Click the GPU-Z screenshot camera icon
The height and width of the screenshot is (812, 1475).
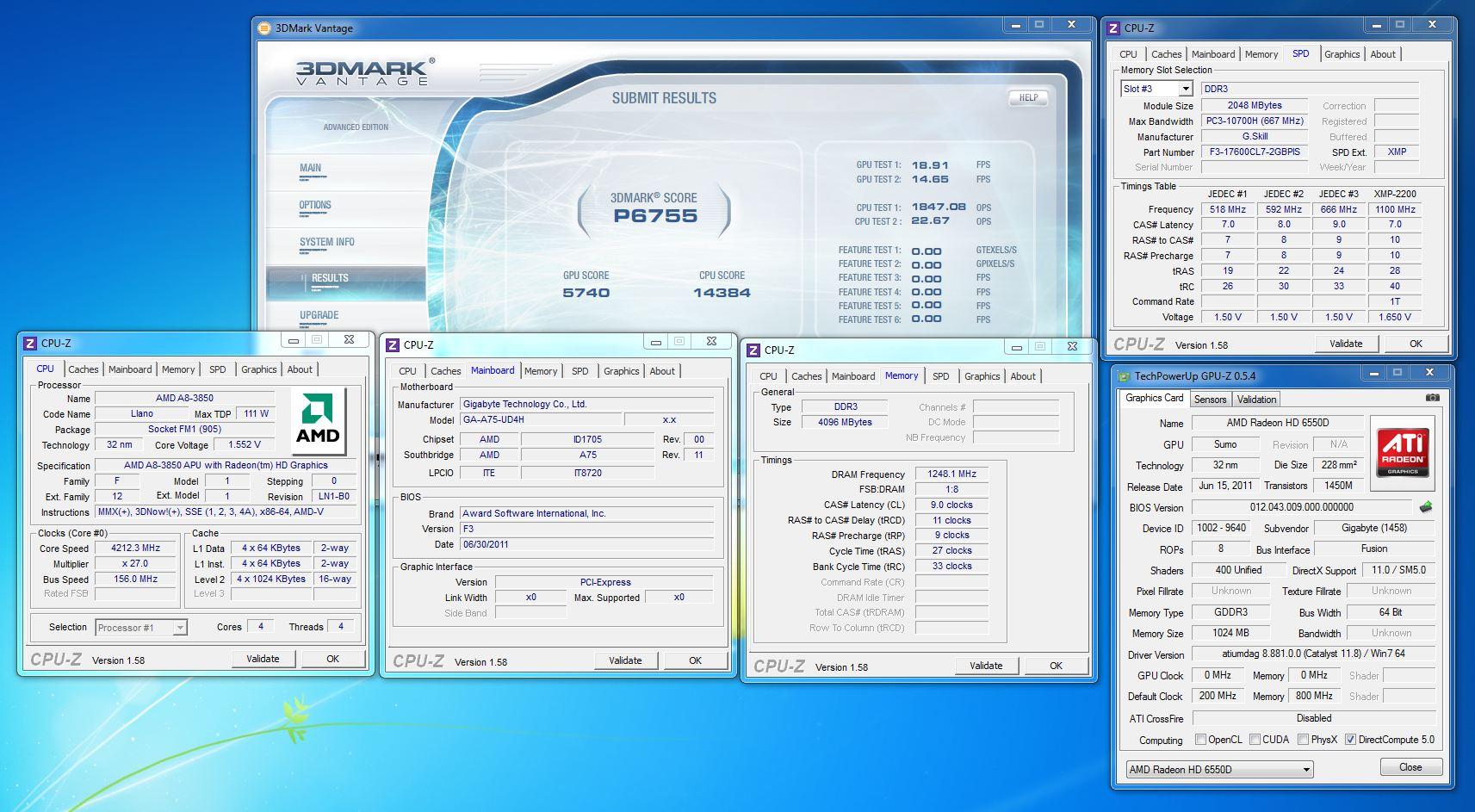[1432, 398]
